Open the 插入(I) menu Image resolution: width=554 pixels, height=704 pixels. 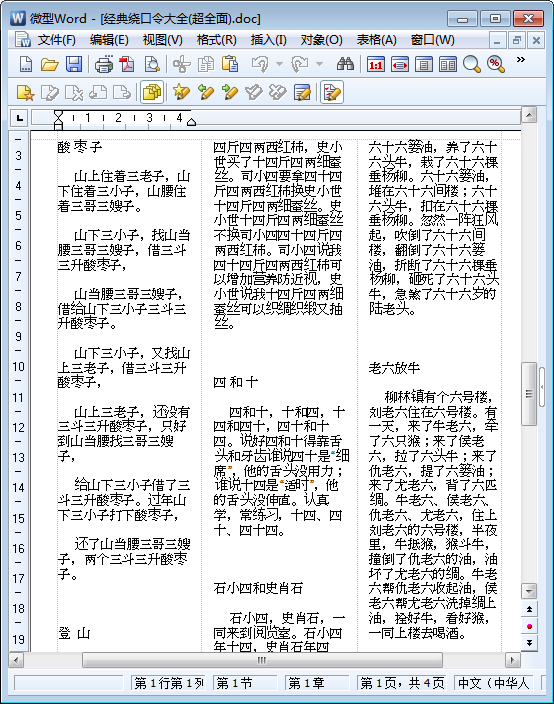coord(268,40)
